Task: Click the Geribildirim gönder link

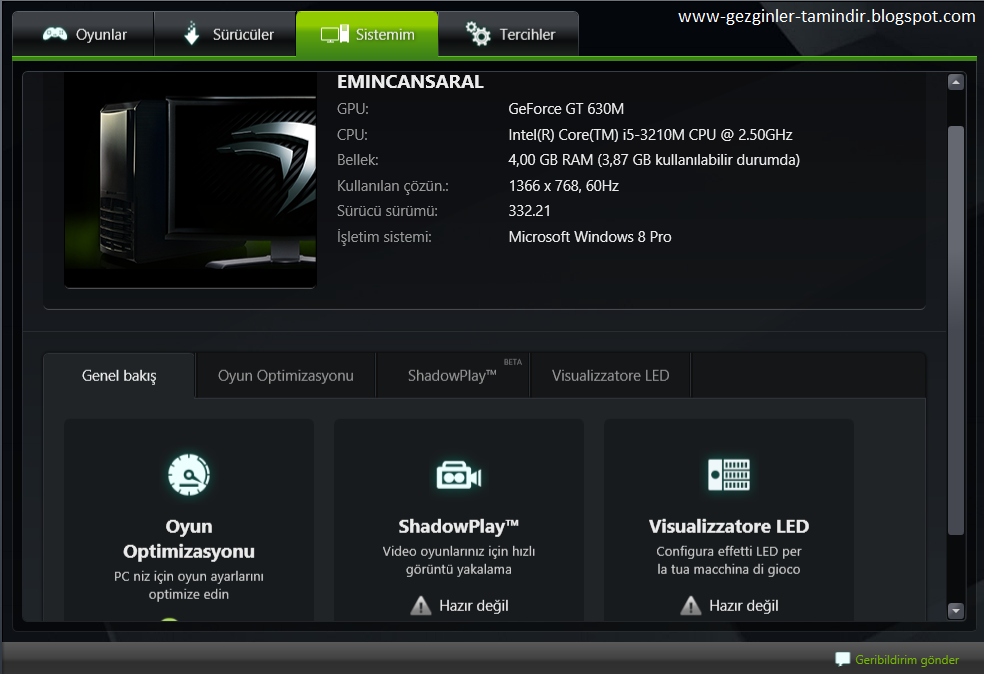Action: (907, 660)
